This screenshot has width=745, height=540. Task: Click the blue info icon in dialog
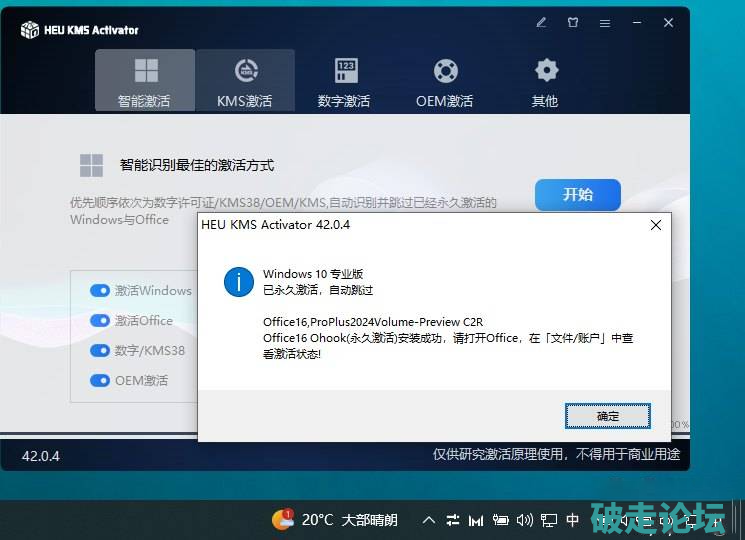tap(239, 282)
